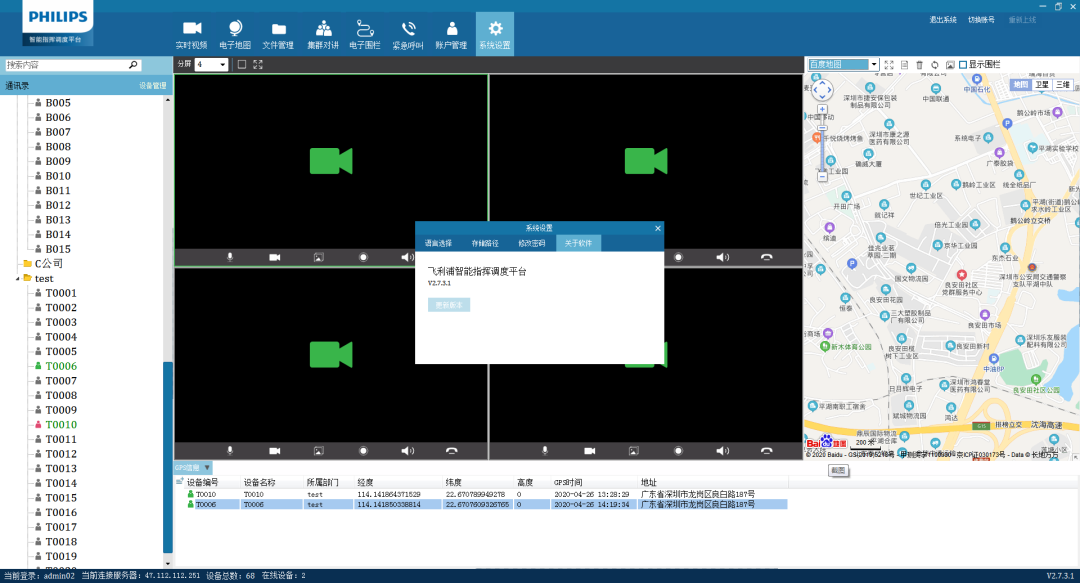Take snapshot in top-left video pane
Screen dimensions: 1080x583
point(318,257)
